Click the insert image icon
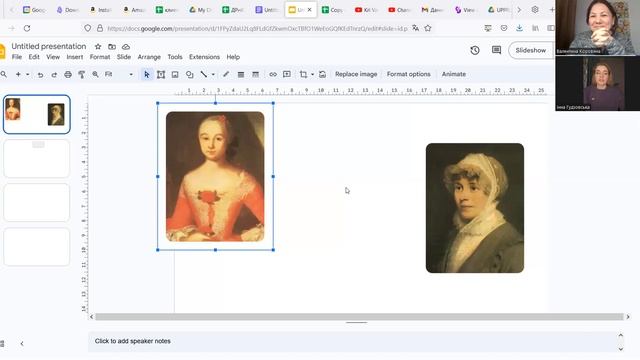Viewport: 640px width, 360px height. (175, 74)
